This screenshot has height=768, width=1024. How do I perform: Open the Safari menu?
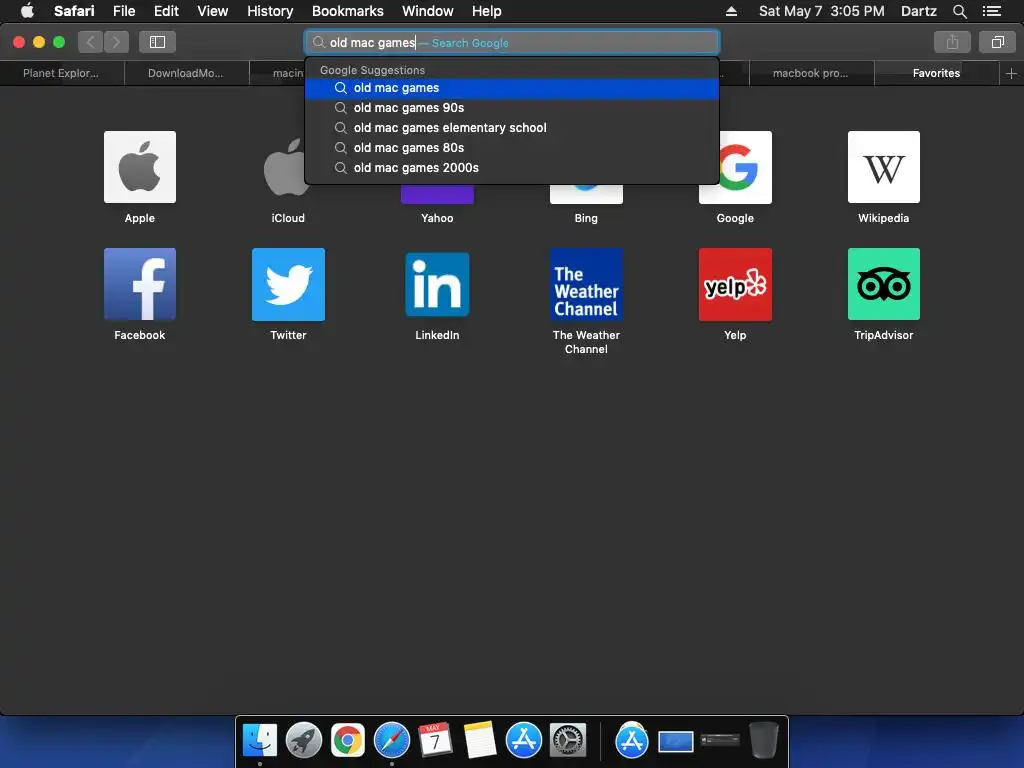74,11
